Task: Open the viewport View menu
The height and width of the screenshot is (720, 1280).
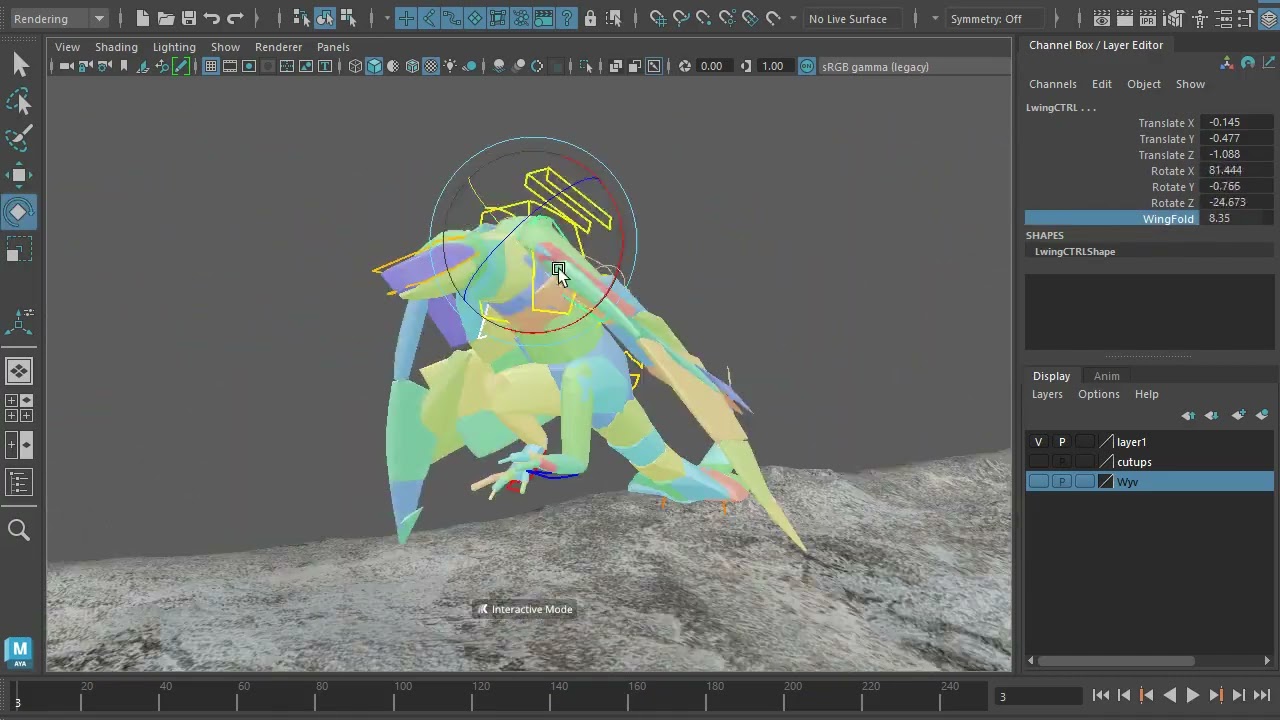Action: (67, 47)
